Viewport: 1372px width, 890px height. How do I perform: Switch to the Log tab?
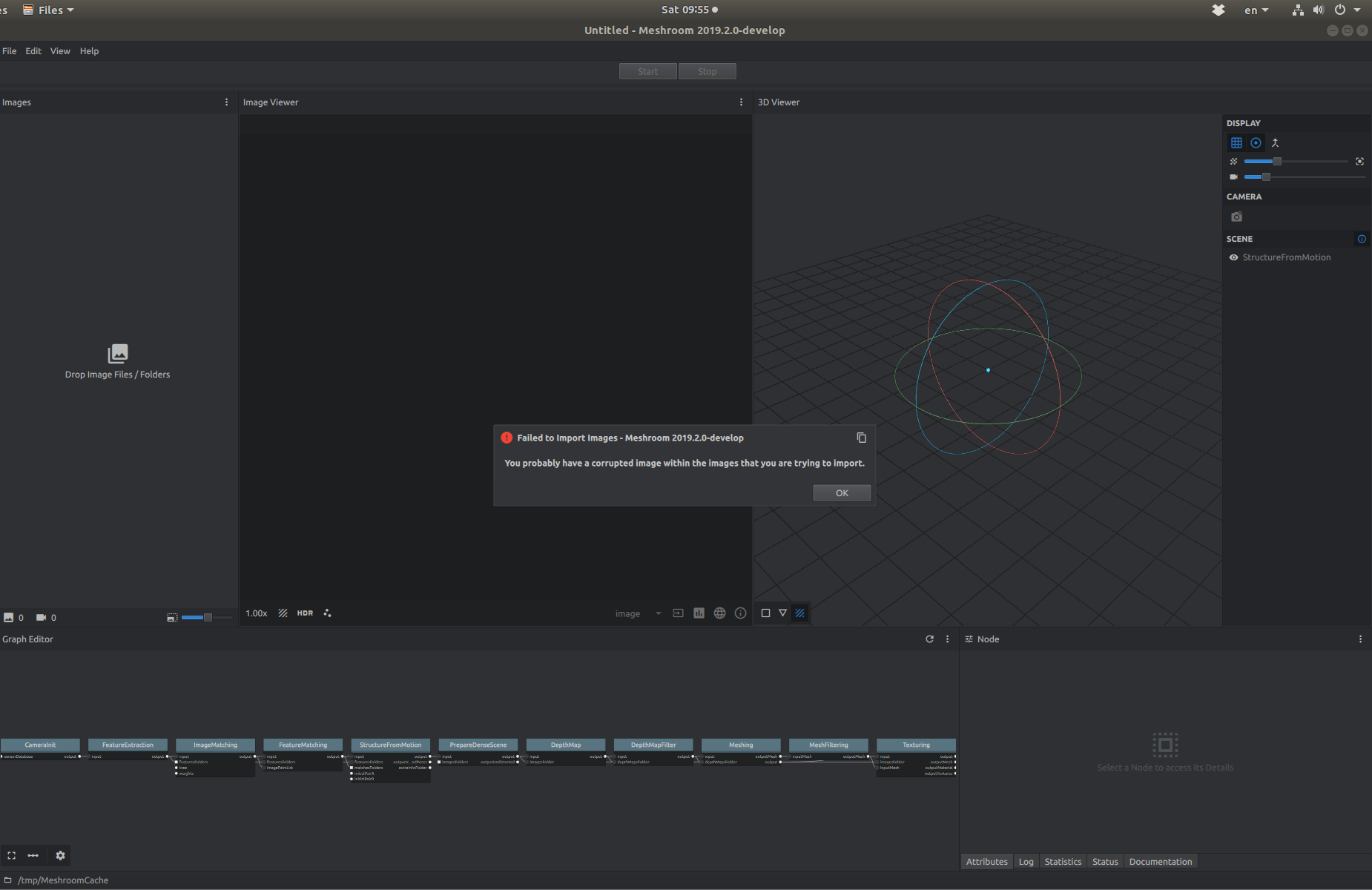pos(1026,862)
